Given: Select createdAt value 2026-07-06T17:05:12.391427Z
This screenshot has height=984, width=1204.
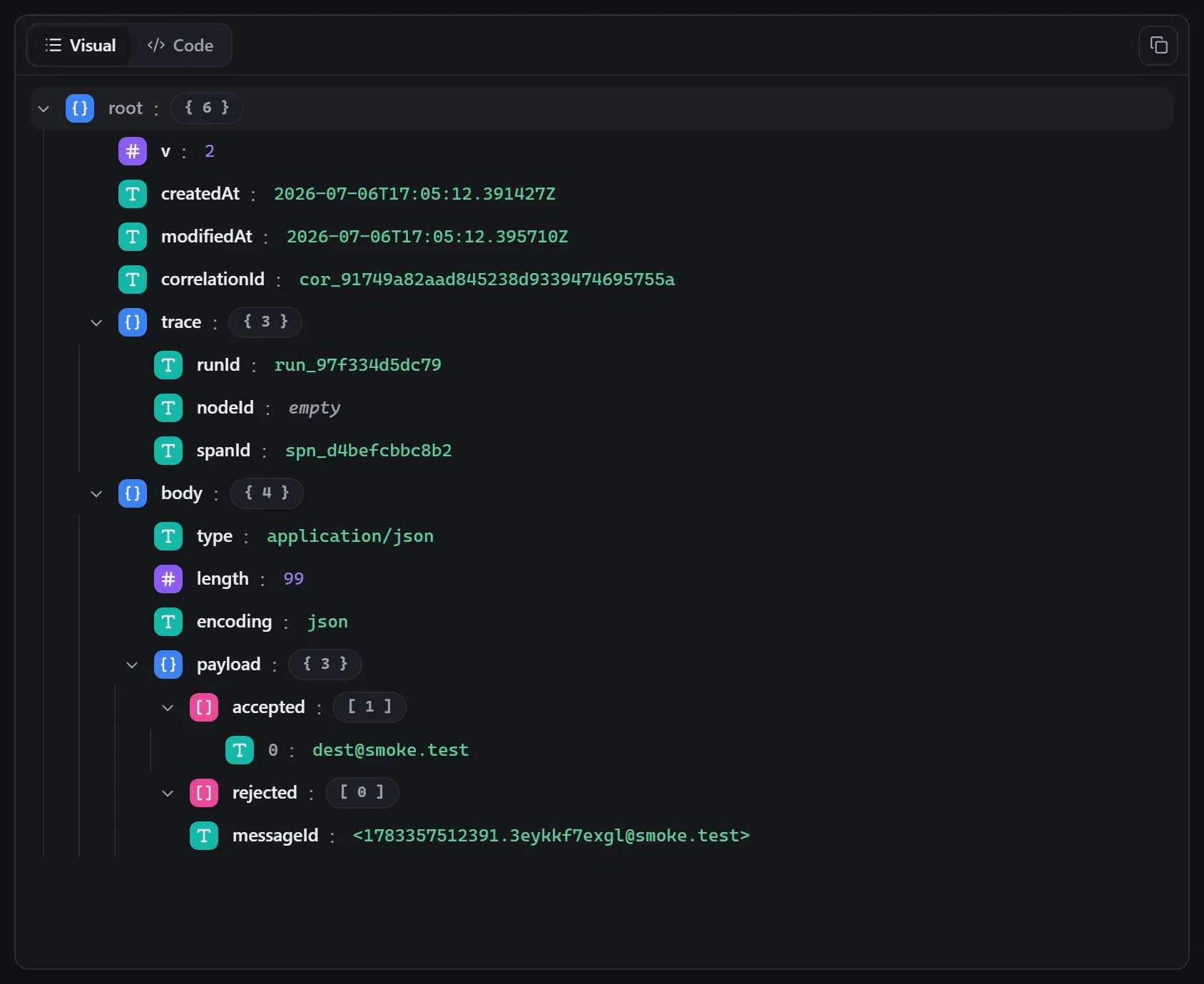Looking at the screenshot, I should pyautogui.click(x=414, y=194).
